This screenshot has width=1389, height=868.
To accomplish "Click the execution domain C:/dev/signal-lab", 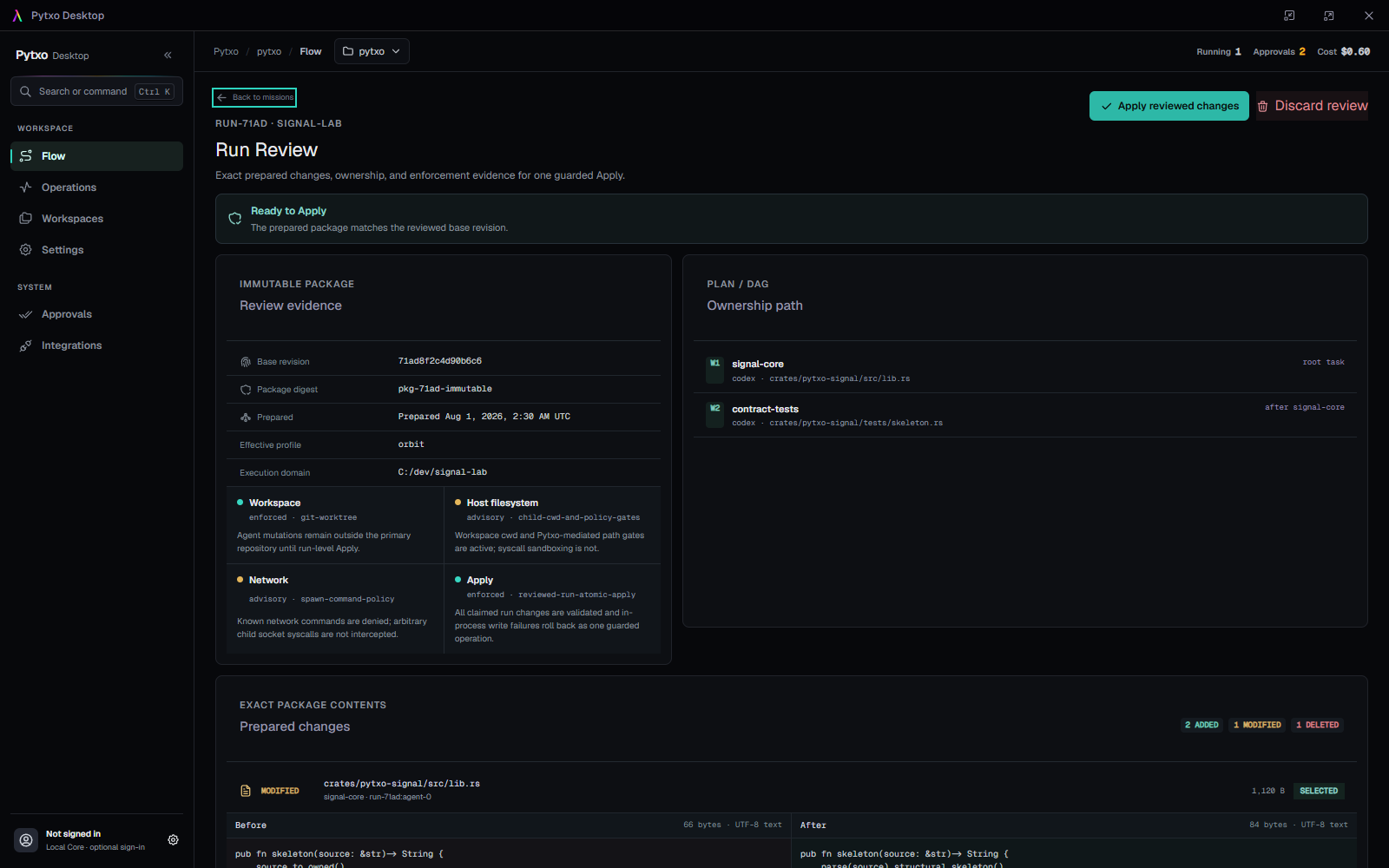I will point(443,472).
